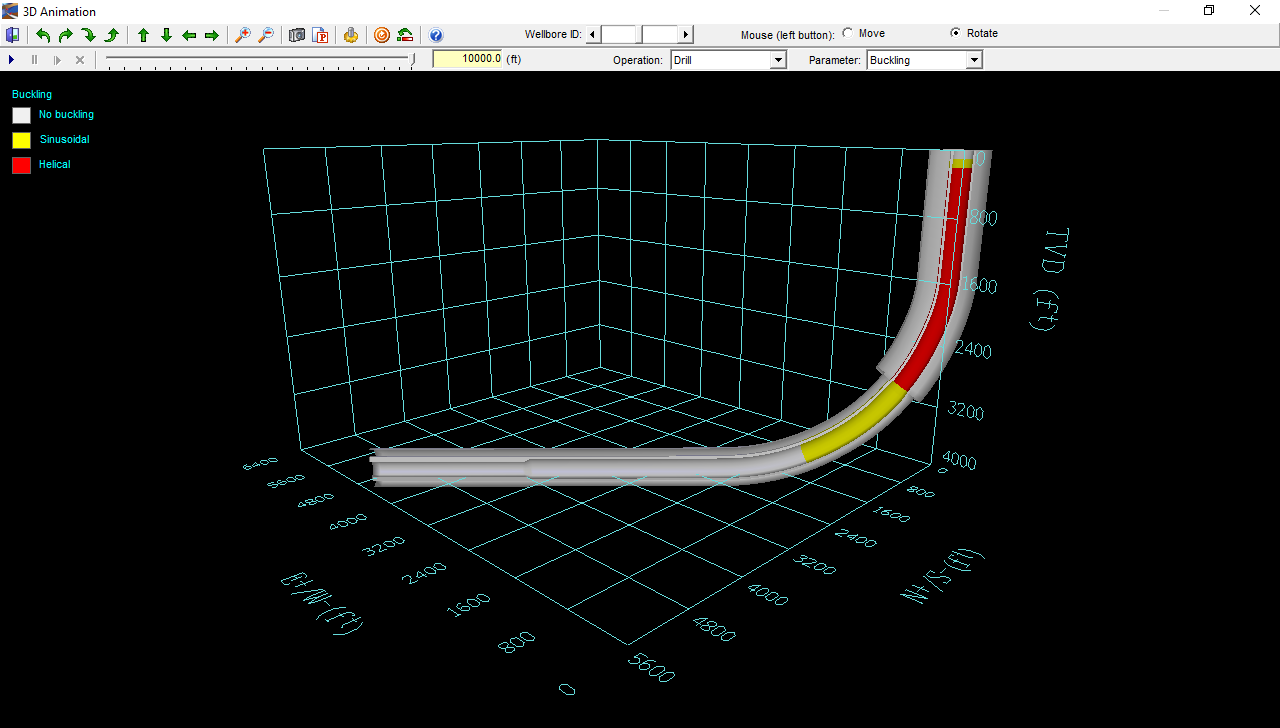The height and width of the screenshot is (728, 1280).
Task: Click the export to PowerPoint icon
Action: pyautogui.click(x=320, y=35)
